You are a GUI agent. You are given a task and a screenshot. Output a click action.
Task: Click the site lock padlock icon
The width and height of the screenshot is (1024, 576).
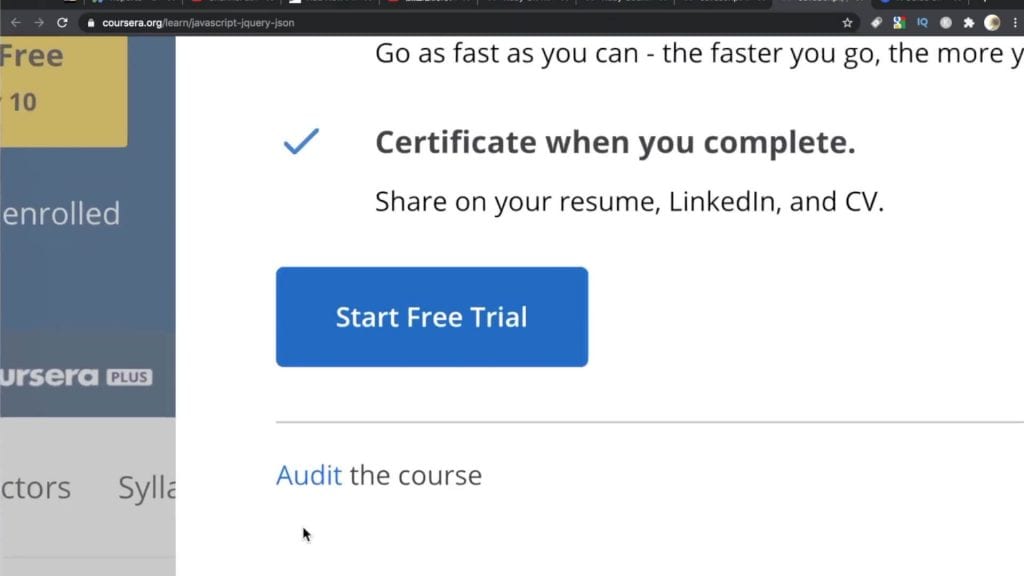91,23
